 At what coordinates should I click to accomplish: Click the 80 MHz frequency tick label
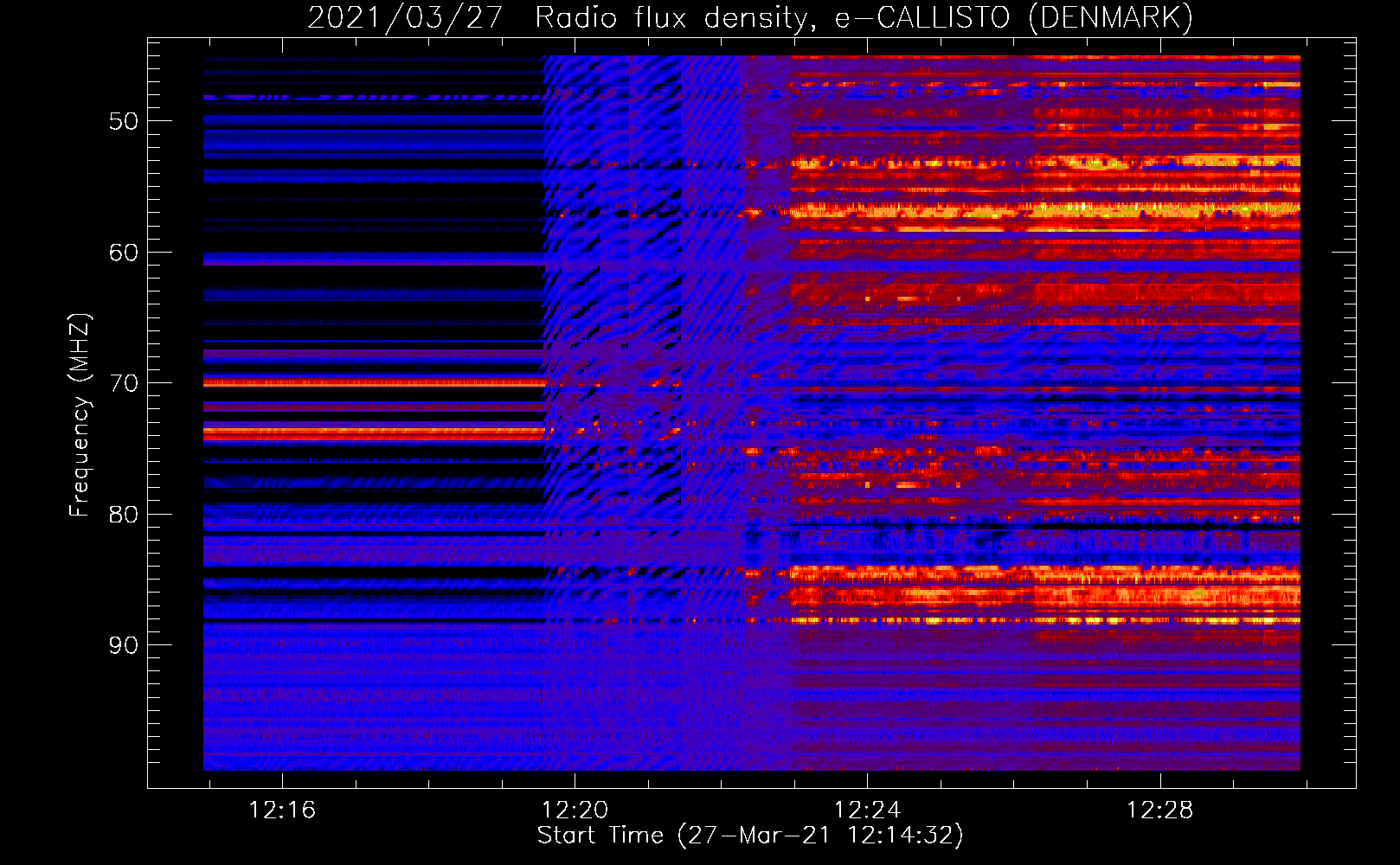[x=124, y=515]
